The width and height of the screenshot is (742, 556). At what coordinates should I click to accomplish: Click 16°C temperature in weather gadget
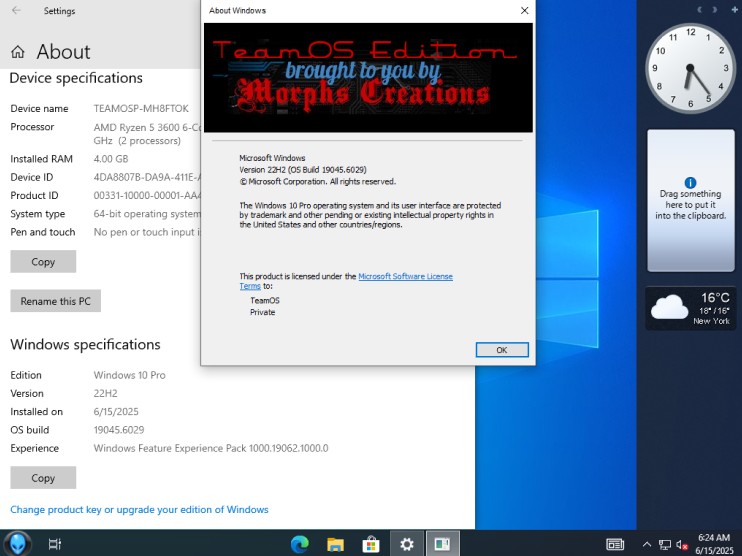(715, 298)
